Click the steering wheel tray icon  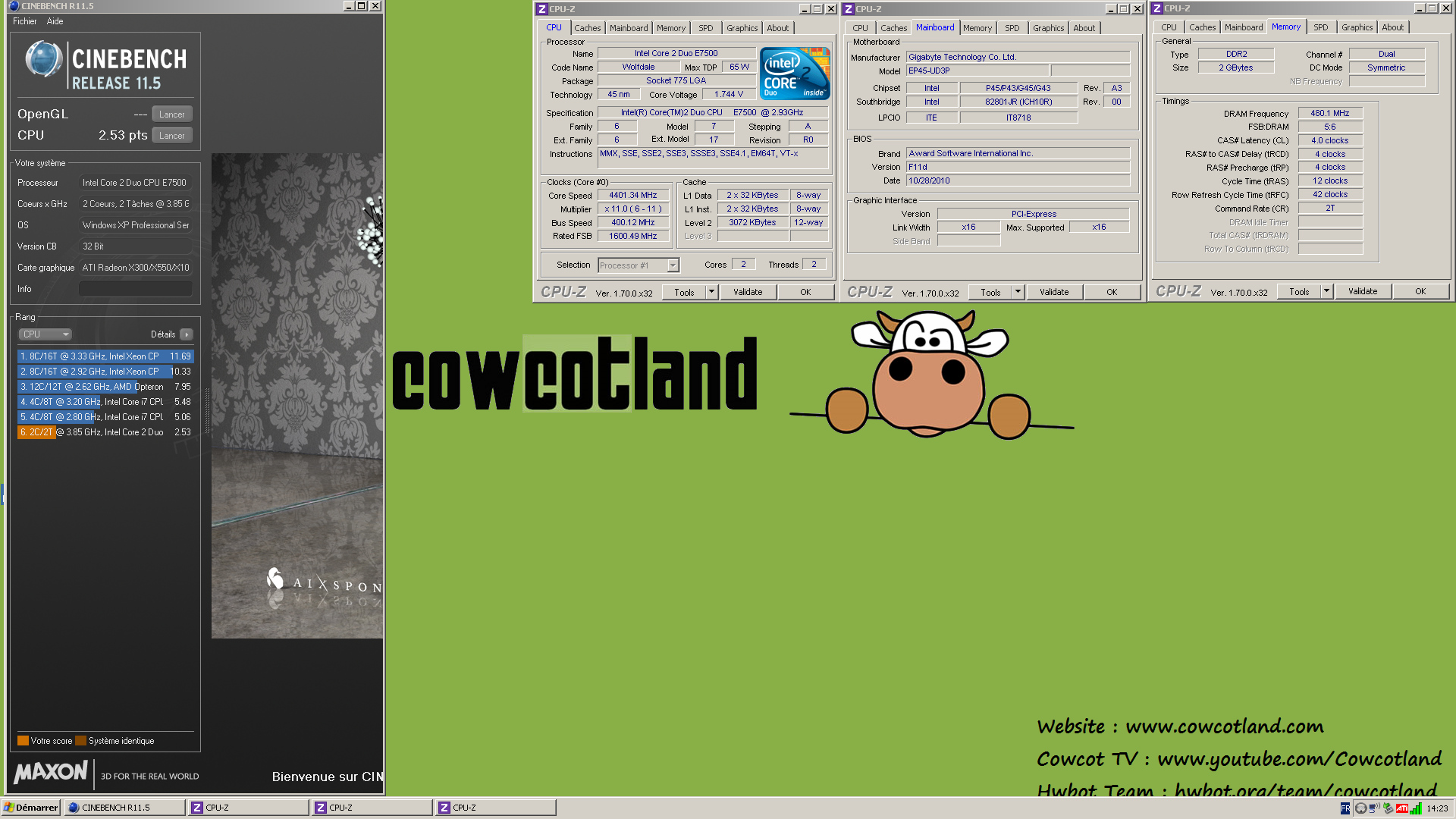(1360, 808)
